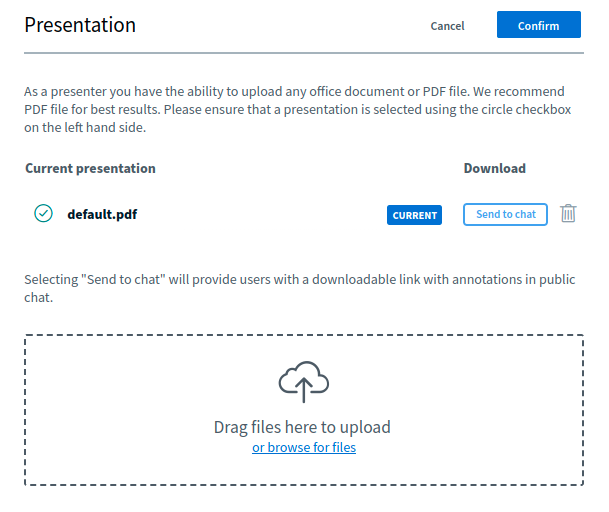Screen dimensions: 609x512
Task: Click the default.pdf file name
Action: coord(102,214)
